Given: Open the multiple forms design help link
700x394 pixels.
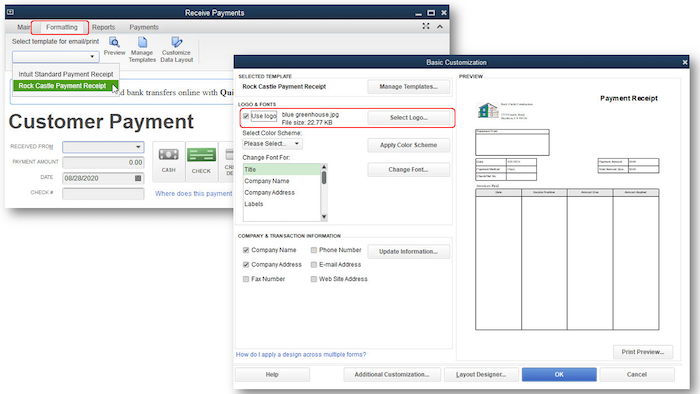Looking at the screenshot, I should [301, 354].
